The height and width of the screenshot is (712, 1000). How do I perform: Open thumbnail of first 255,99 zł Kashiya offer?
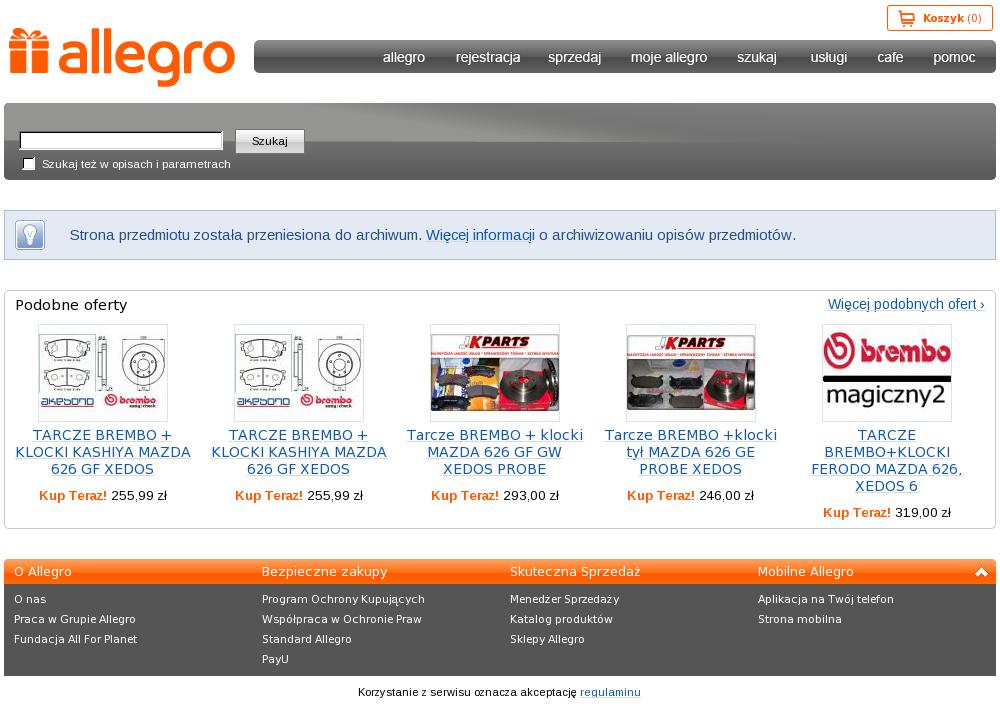[x=103, y=373]
